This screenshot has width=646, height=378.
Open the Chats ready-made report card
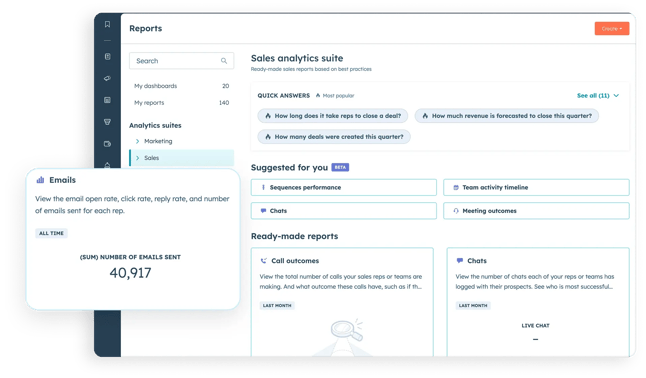[x=538, y=302]
